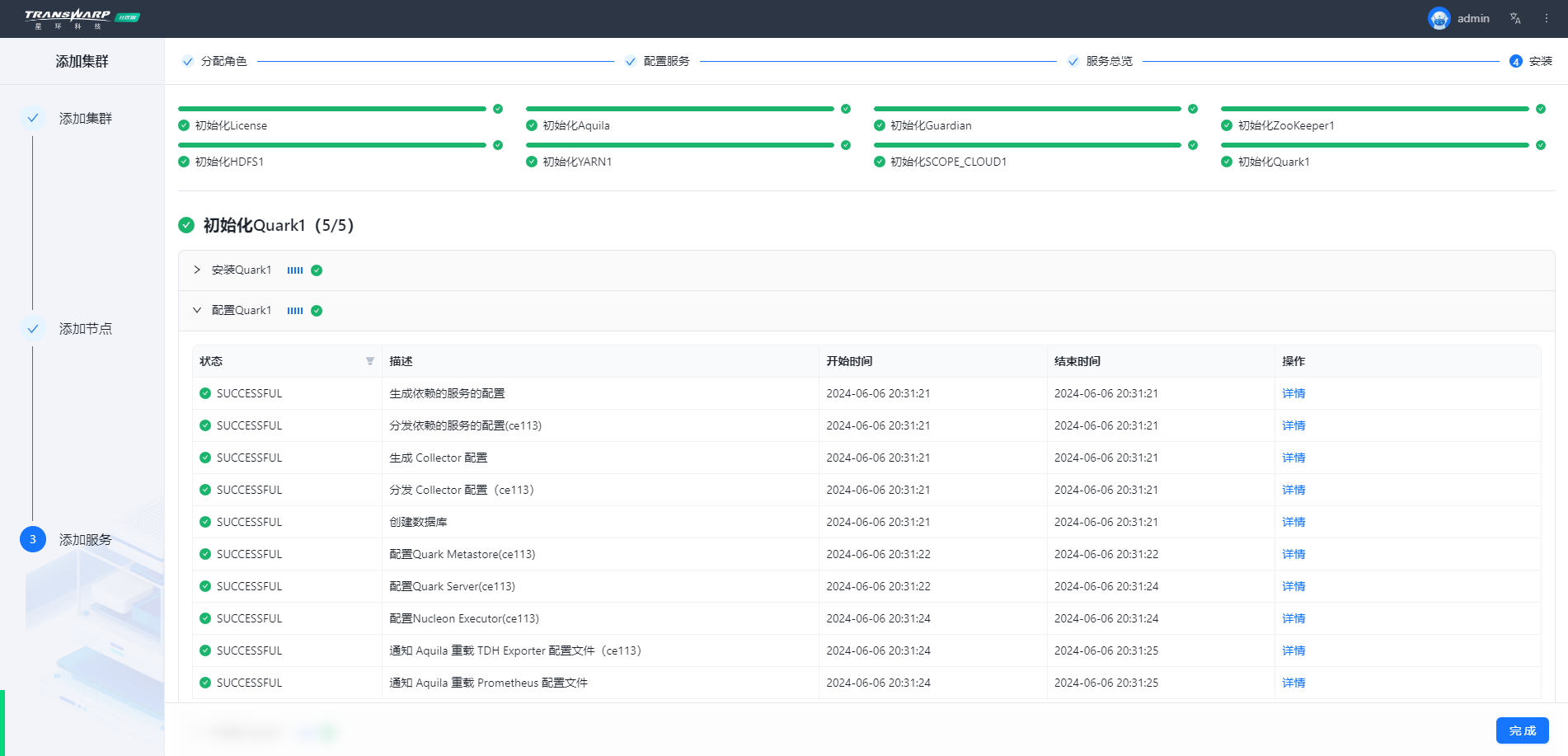Click the green success icon beside 安装Quark1

point(317,270)
